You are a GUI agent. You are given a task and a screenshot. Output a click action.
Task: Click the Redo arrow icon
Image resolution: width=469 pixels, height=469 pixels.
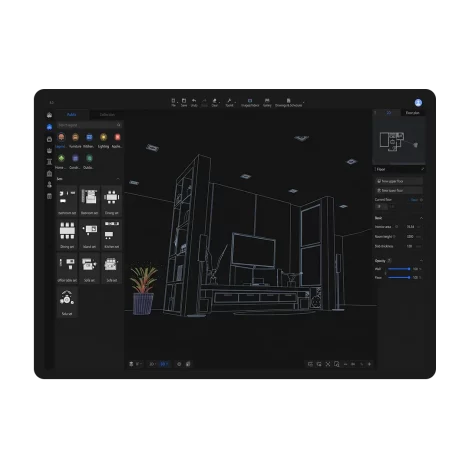click(x=204, y=102)
